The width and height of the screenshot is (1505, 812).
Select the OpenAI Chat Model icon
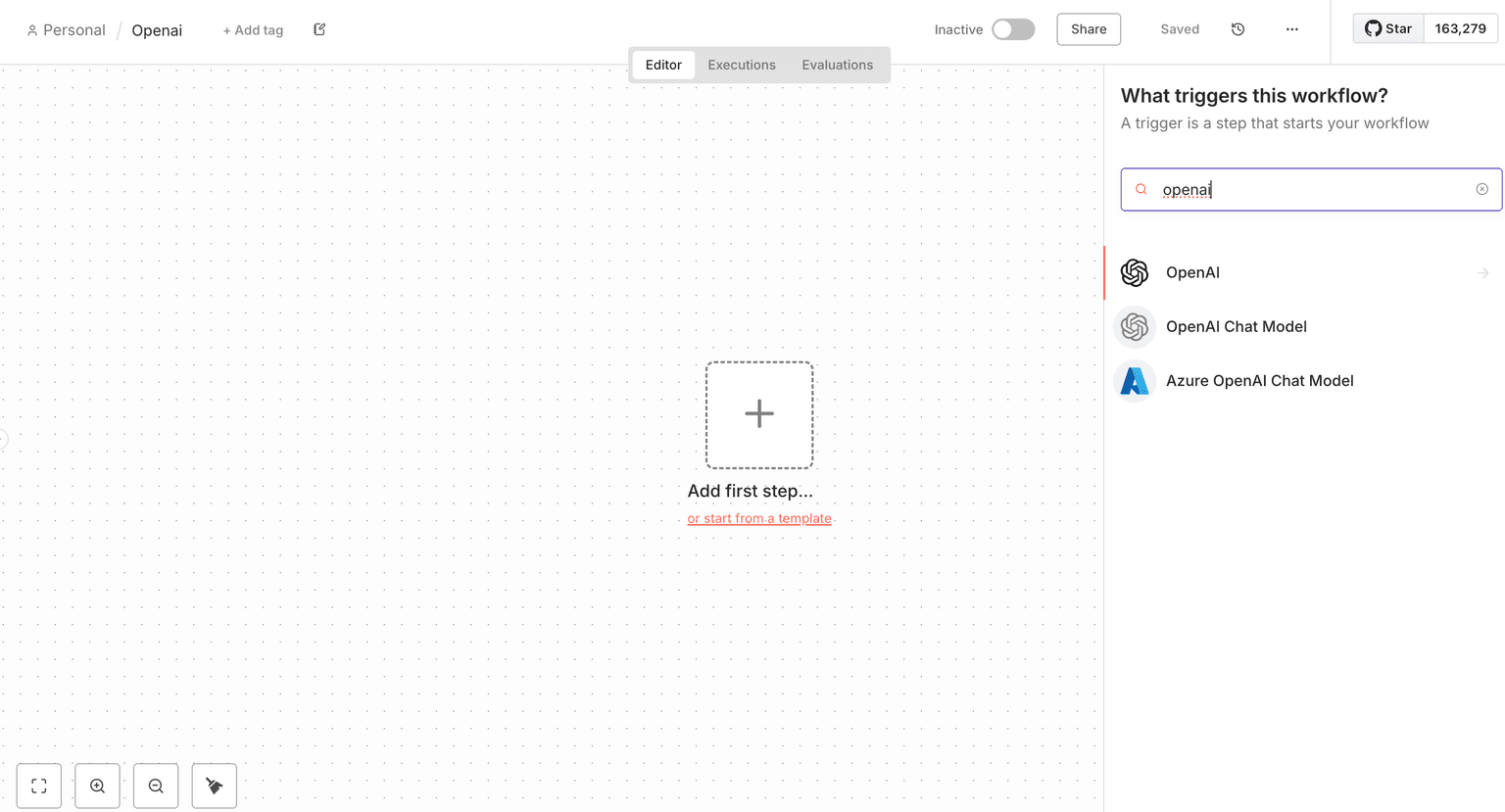pyautogui.click(x=1134, y=326)
